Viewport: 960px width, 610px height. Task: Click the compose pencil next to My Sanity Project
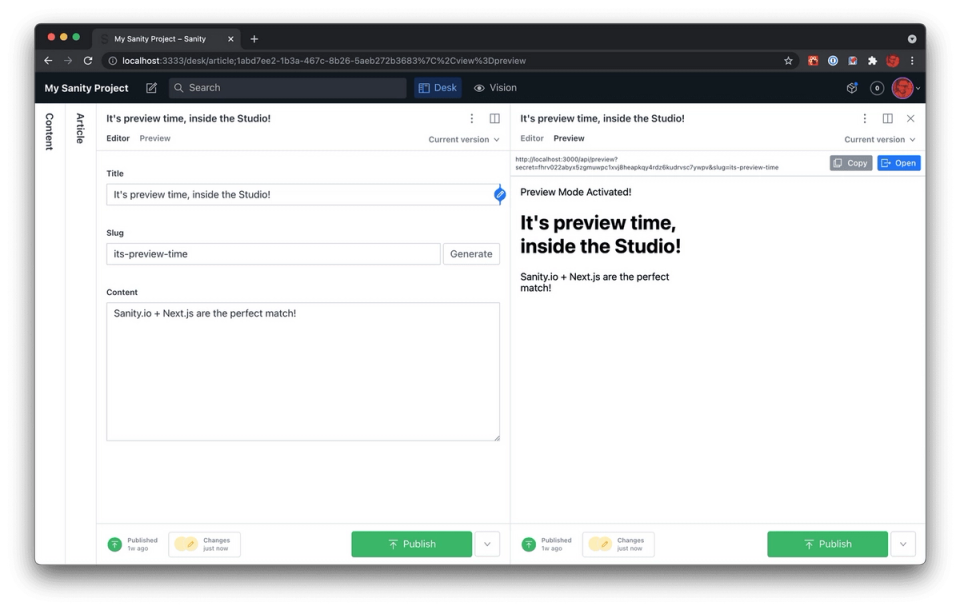pos(152,88)
